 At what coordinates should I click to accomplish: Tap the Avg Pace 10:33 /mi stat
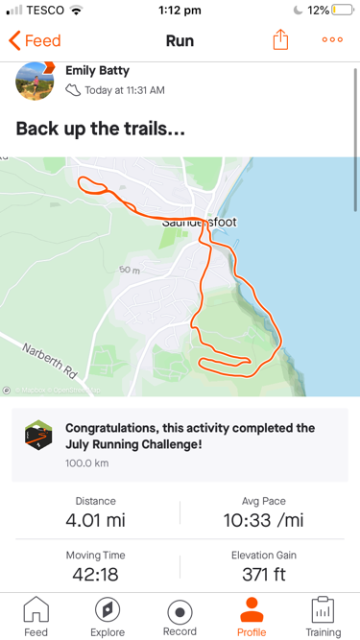pyautogui.click(x=263, y=513)
